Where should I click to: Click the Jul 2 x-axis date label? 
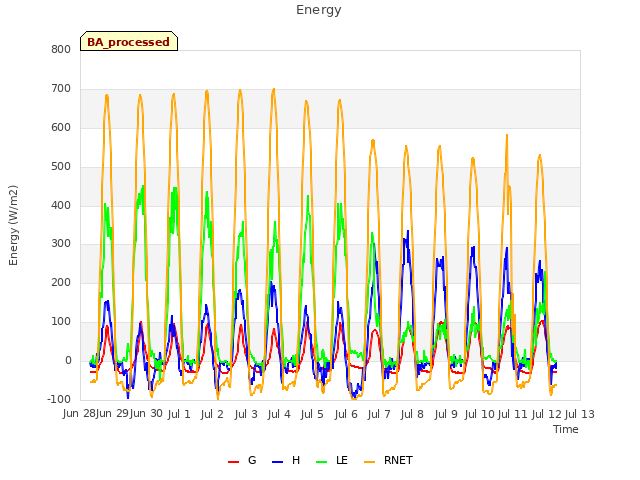pyautogui.click(x=212, y=414)
